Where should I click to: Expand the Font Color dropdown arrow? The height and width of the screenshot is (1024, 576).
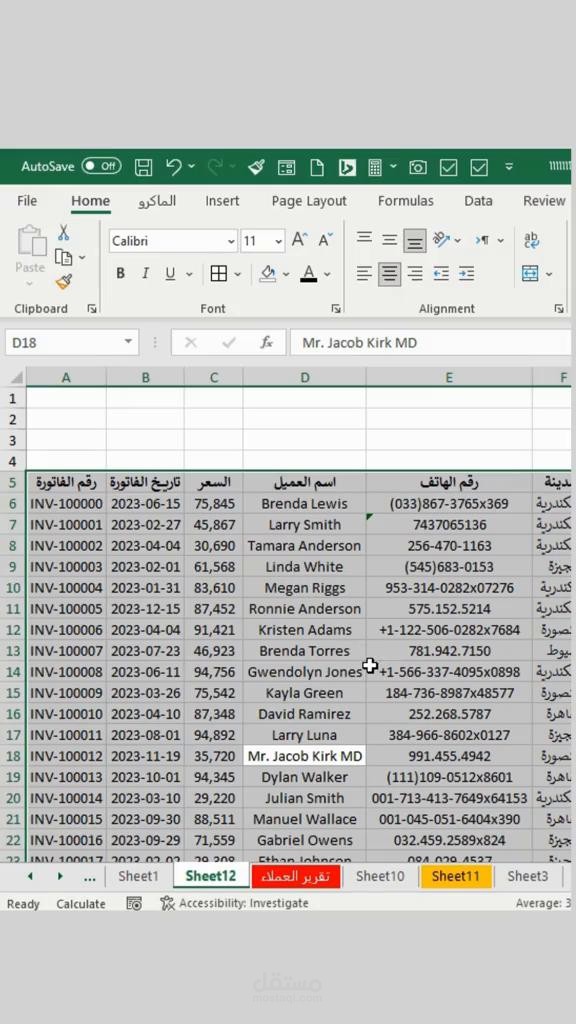(327, 274)
